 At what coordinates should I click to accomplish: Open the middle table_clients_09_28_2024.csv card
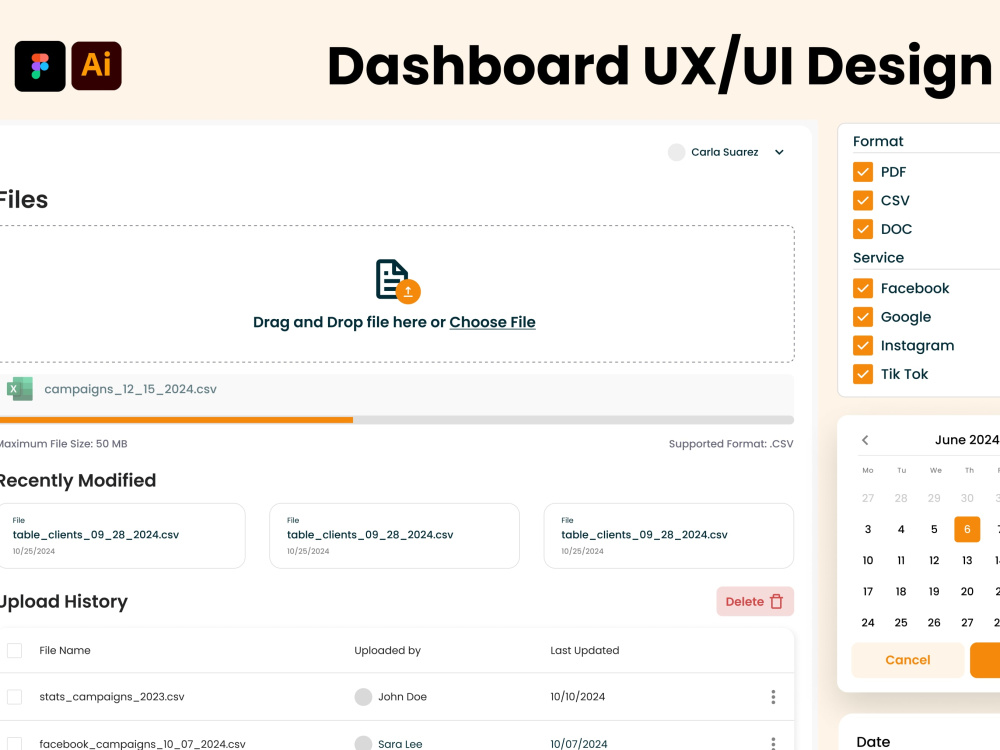coord(394,536)
